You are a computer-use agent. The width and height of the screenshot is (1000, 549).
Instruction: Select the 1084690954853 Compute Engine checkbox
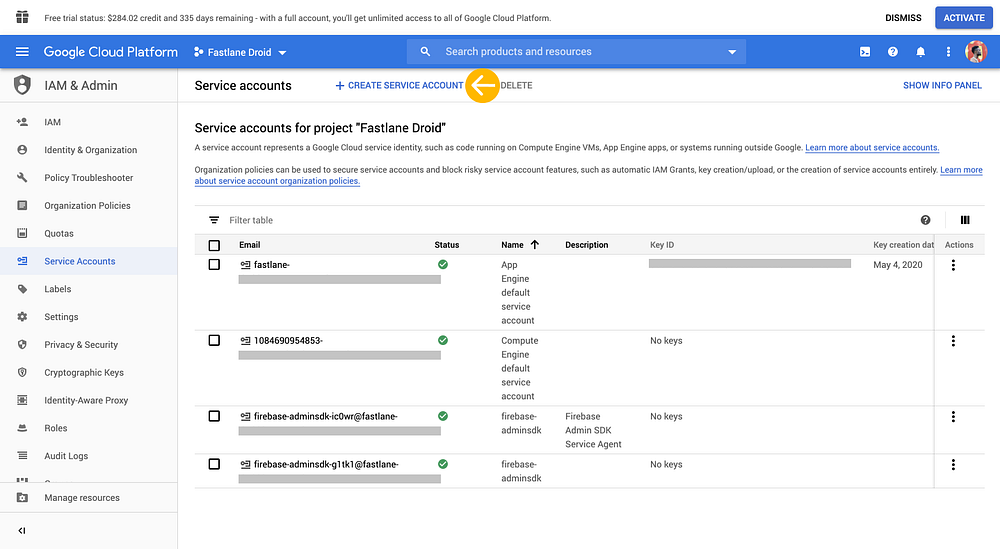click(214, 340)
